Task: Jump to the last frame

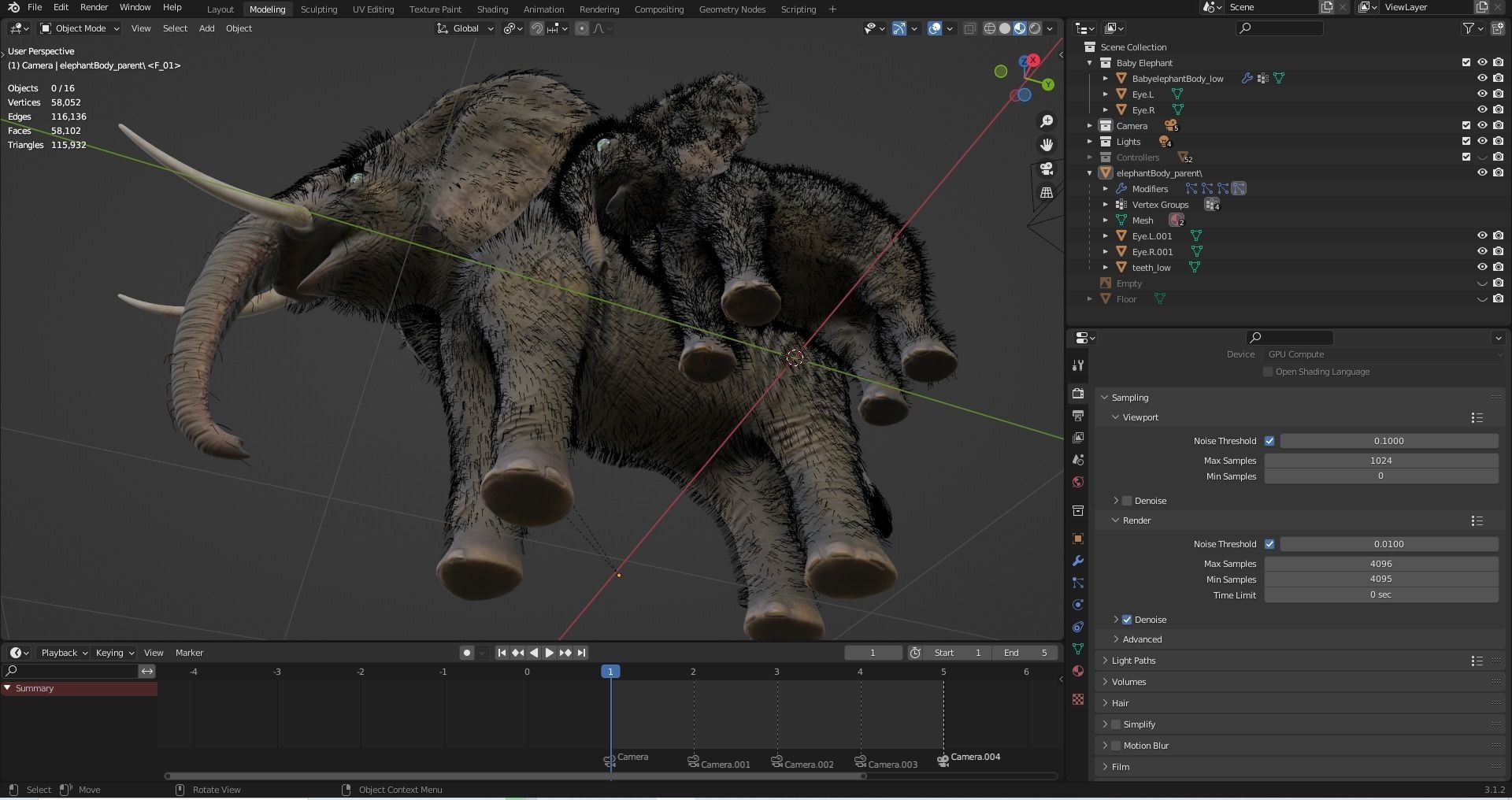Action: pos(581,653)
